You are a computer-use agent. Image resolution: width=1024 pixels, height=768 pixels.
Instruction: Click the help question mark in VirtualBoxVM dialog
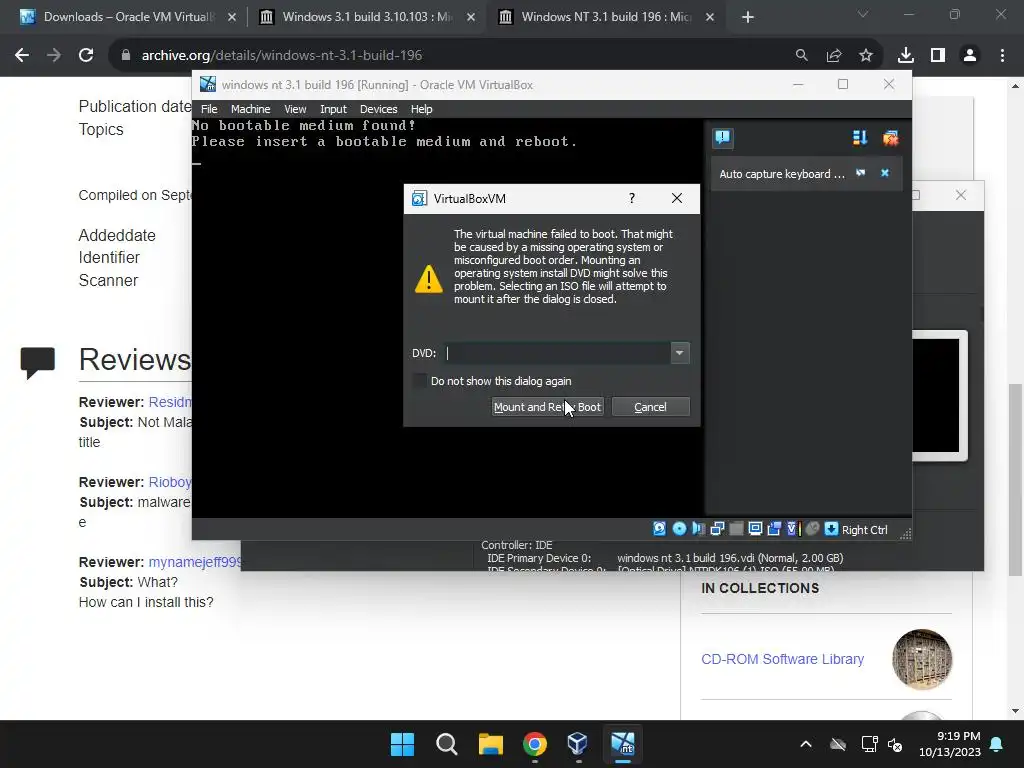[x=632, y=198]
